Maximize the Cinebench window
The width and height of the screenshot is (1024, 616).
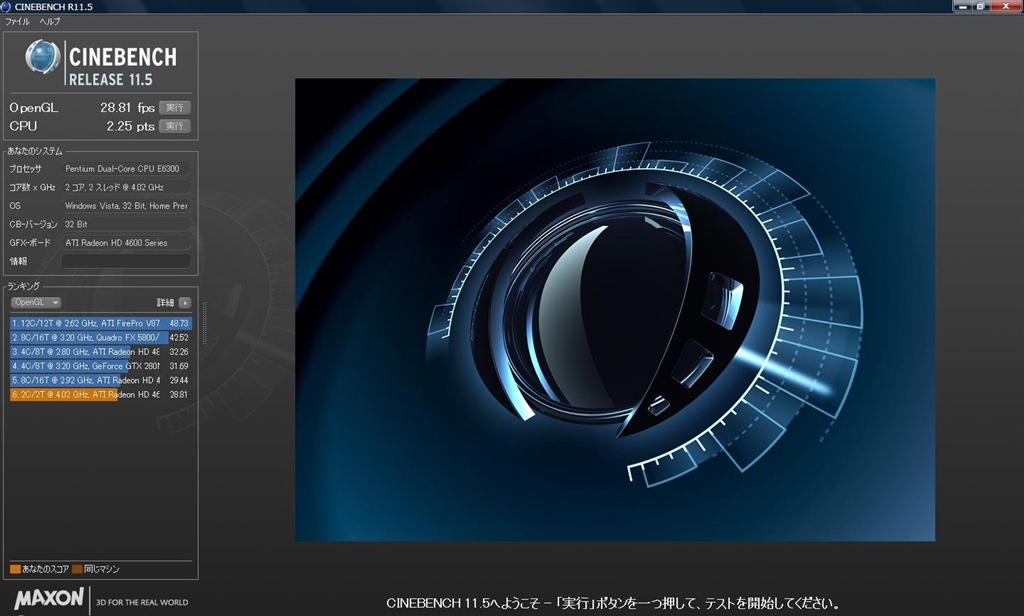(980, 7)
